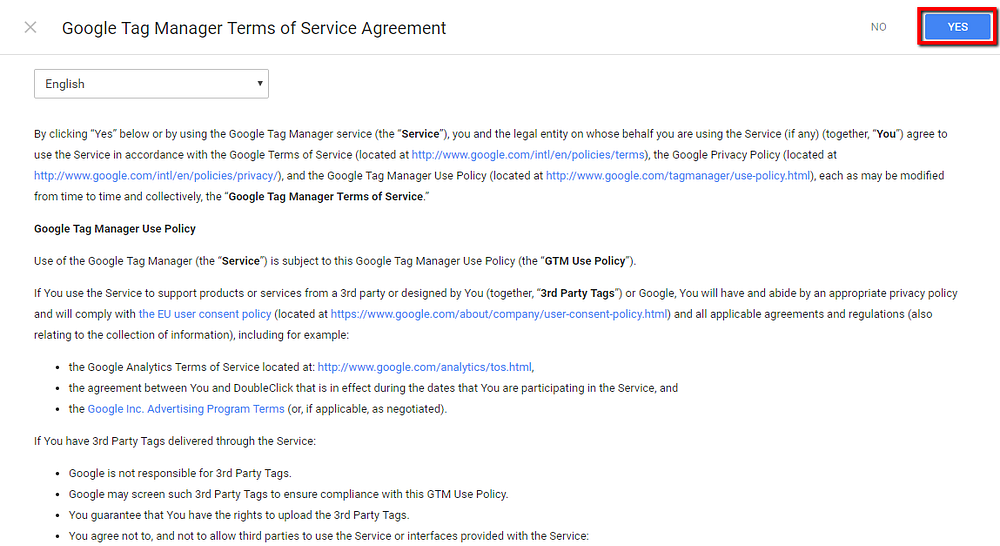Open the Google Terms of Service policies/terms link
1000x546 pixels.
pos(528,154)
